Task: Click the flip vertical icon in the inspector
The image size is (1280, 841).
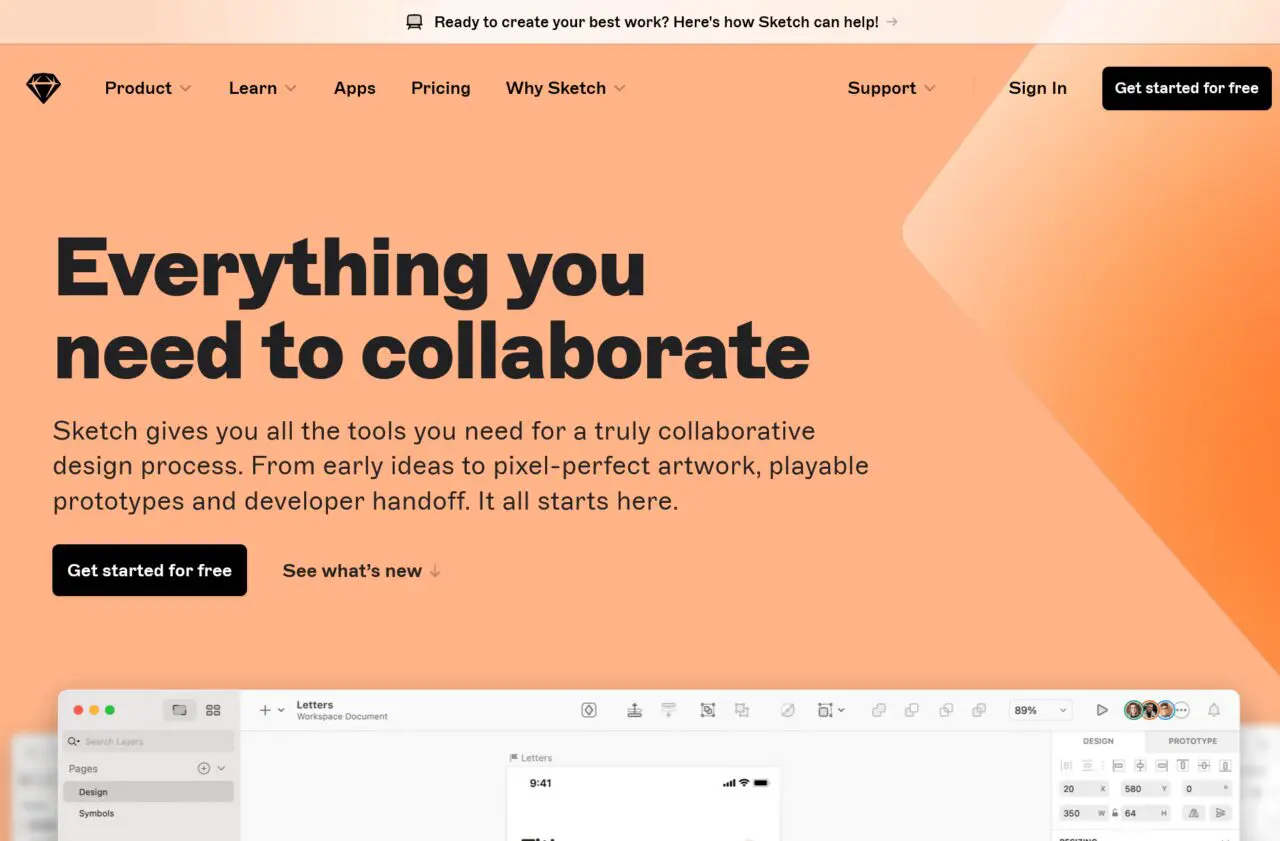Action: [1220, 813]
